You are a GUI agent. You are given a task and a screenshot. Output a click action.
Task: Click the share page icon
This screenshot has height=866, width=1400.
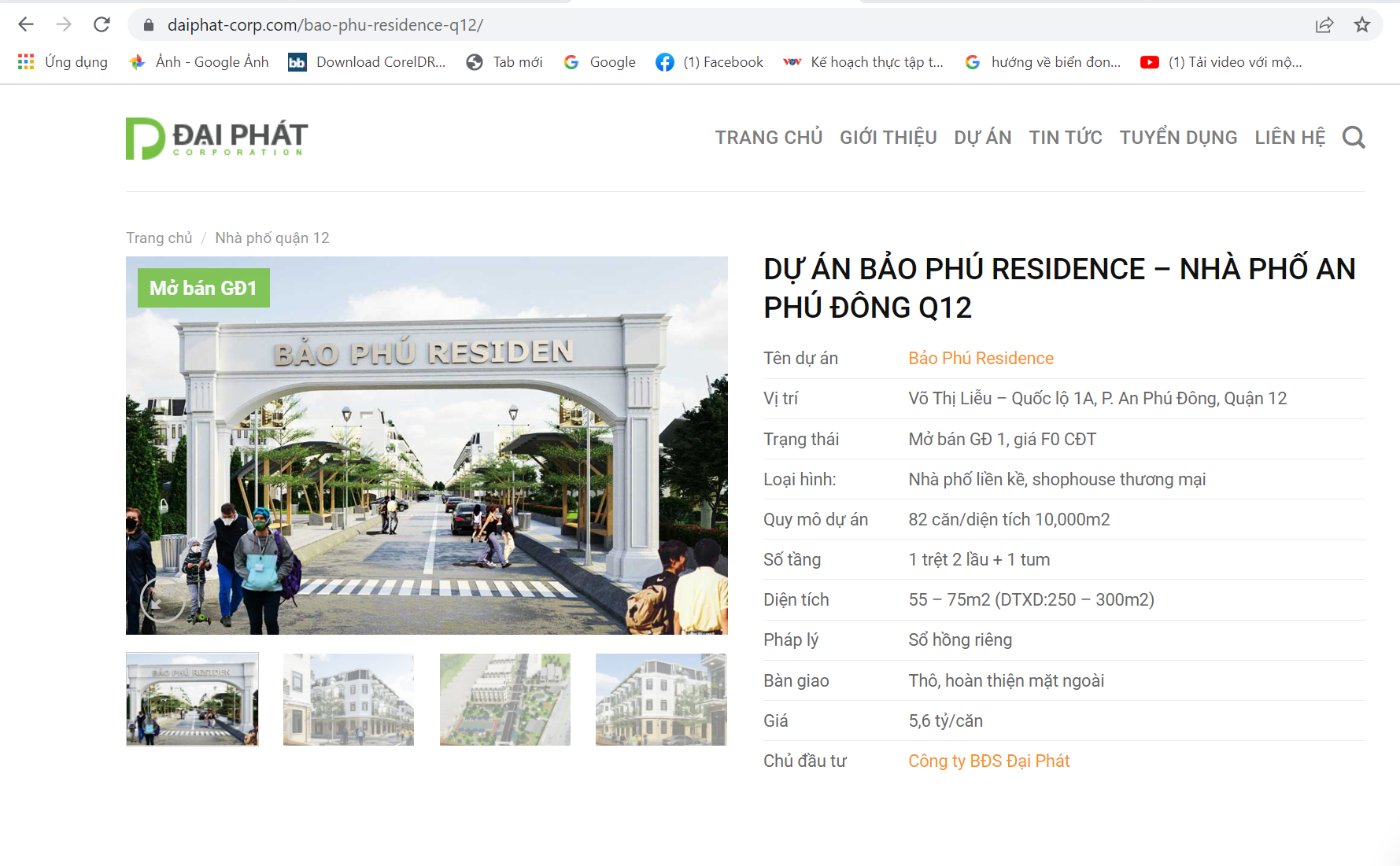[1324, 25]
